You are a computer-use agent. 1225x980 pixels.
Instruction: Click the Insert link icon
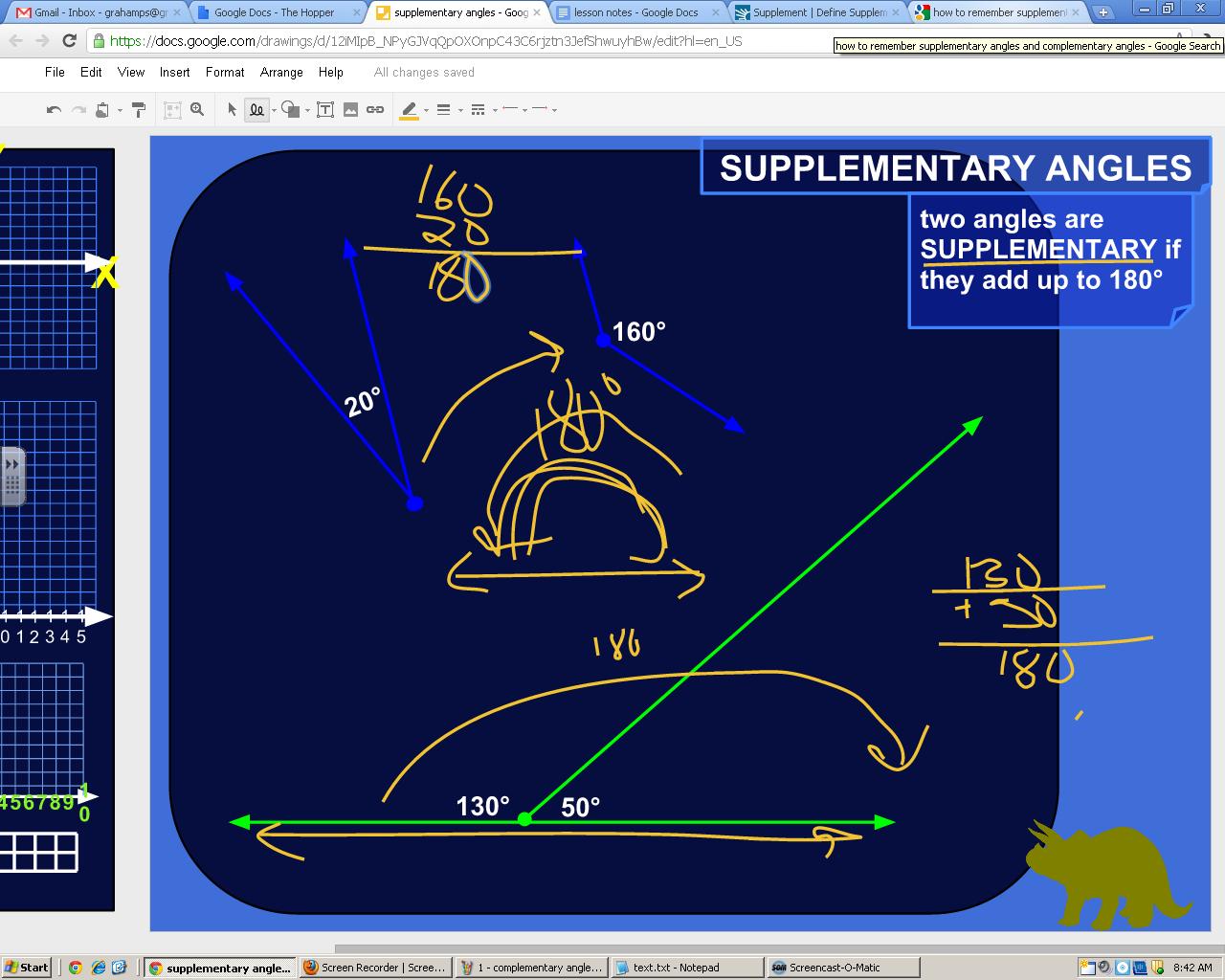[375, 110]
